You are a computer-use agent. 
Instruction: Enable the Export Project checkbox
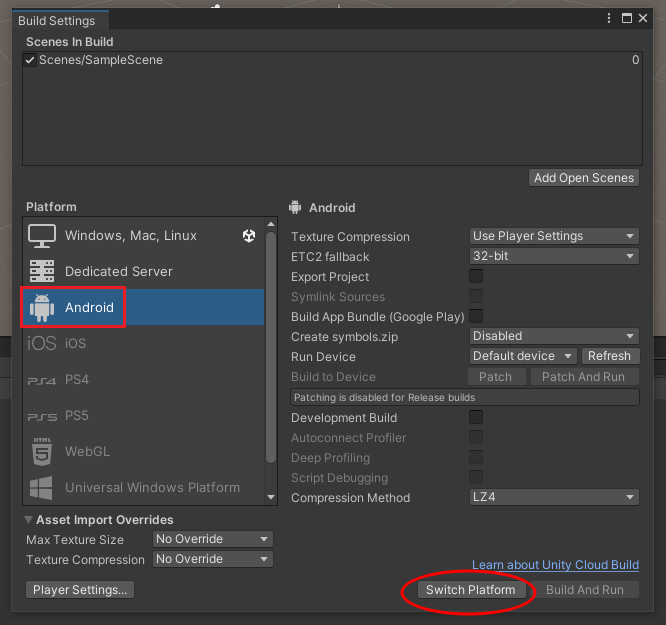(476, 276)
